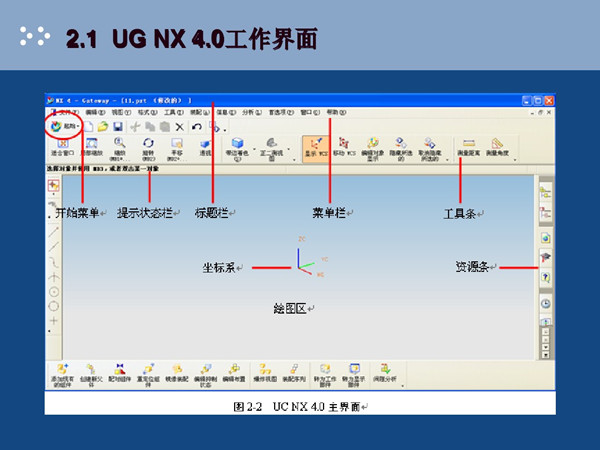Expand toolbar options arrow after 测量角度

(x=515, y=160)
